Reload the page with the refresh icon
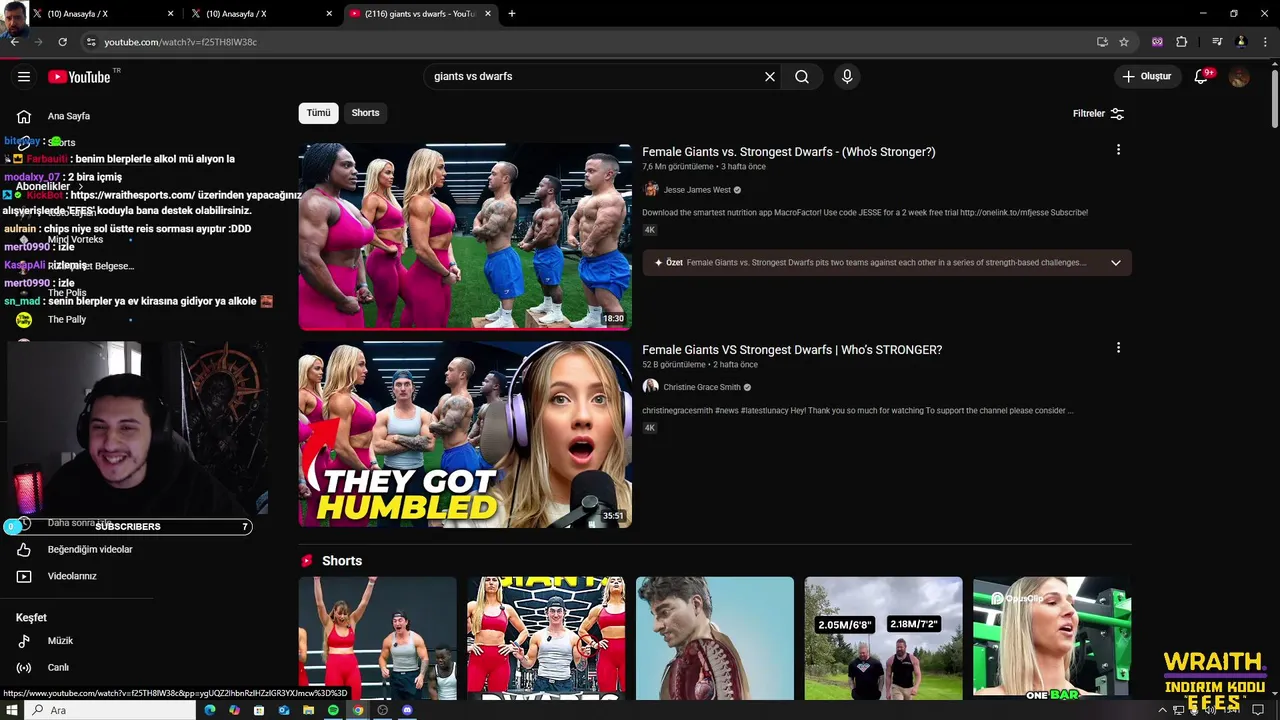 [x=62, y=42]
